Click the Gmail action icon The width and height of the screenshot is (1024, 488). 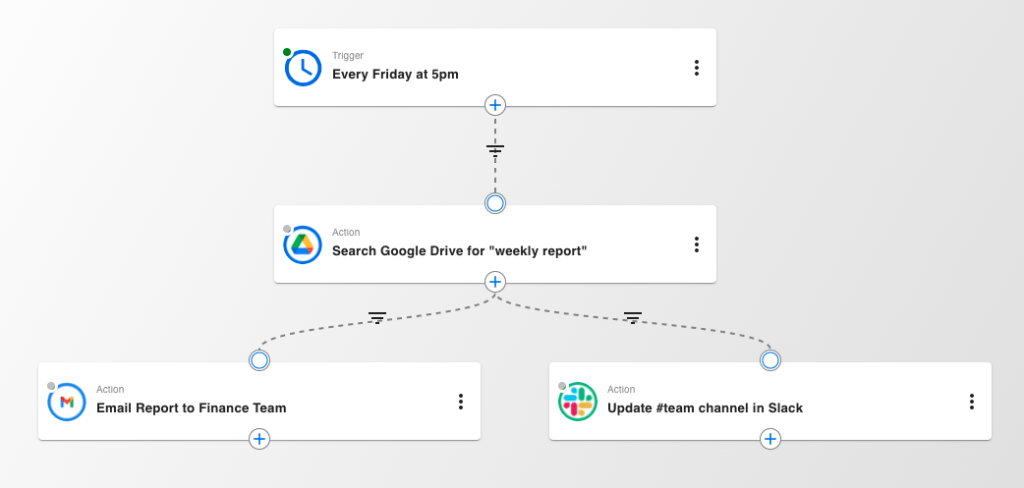[67, 402]
